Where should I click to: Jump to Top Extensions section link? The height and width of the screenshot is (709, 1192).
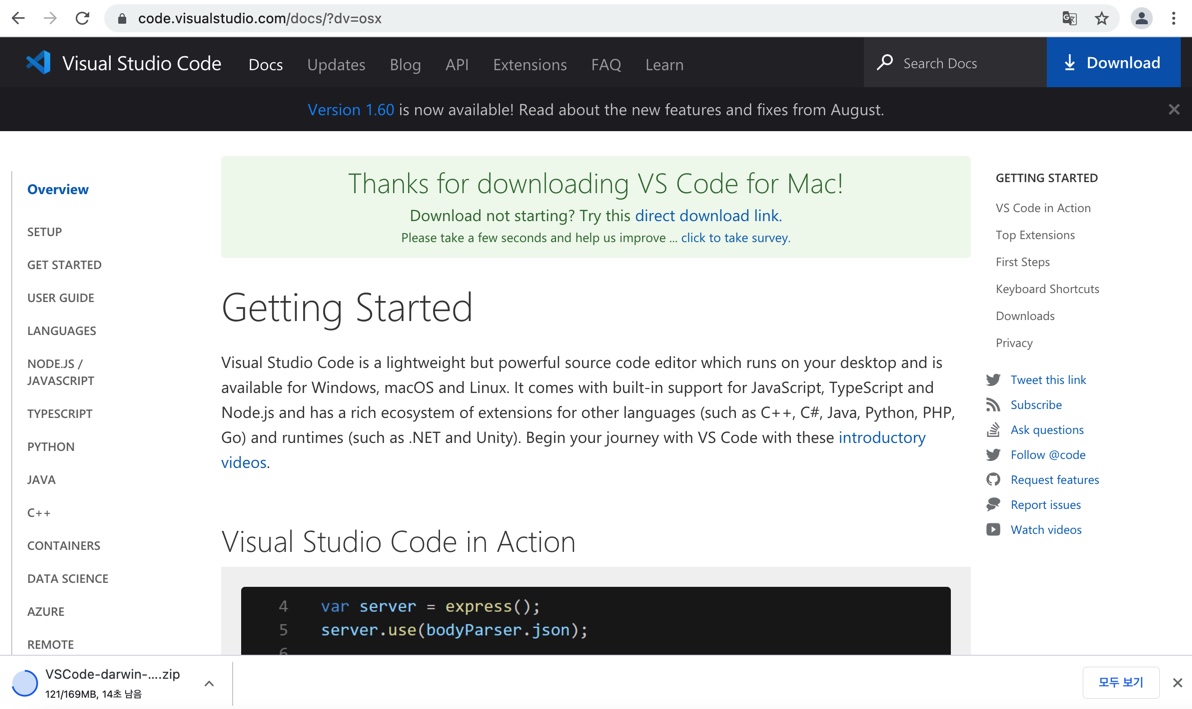pyautogui.click(x=1035, y=235)
